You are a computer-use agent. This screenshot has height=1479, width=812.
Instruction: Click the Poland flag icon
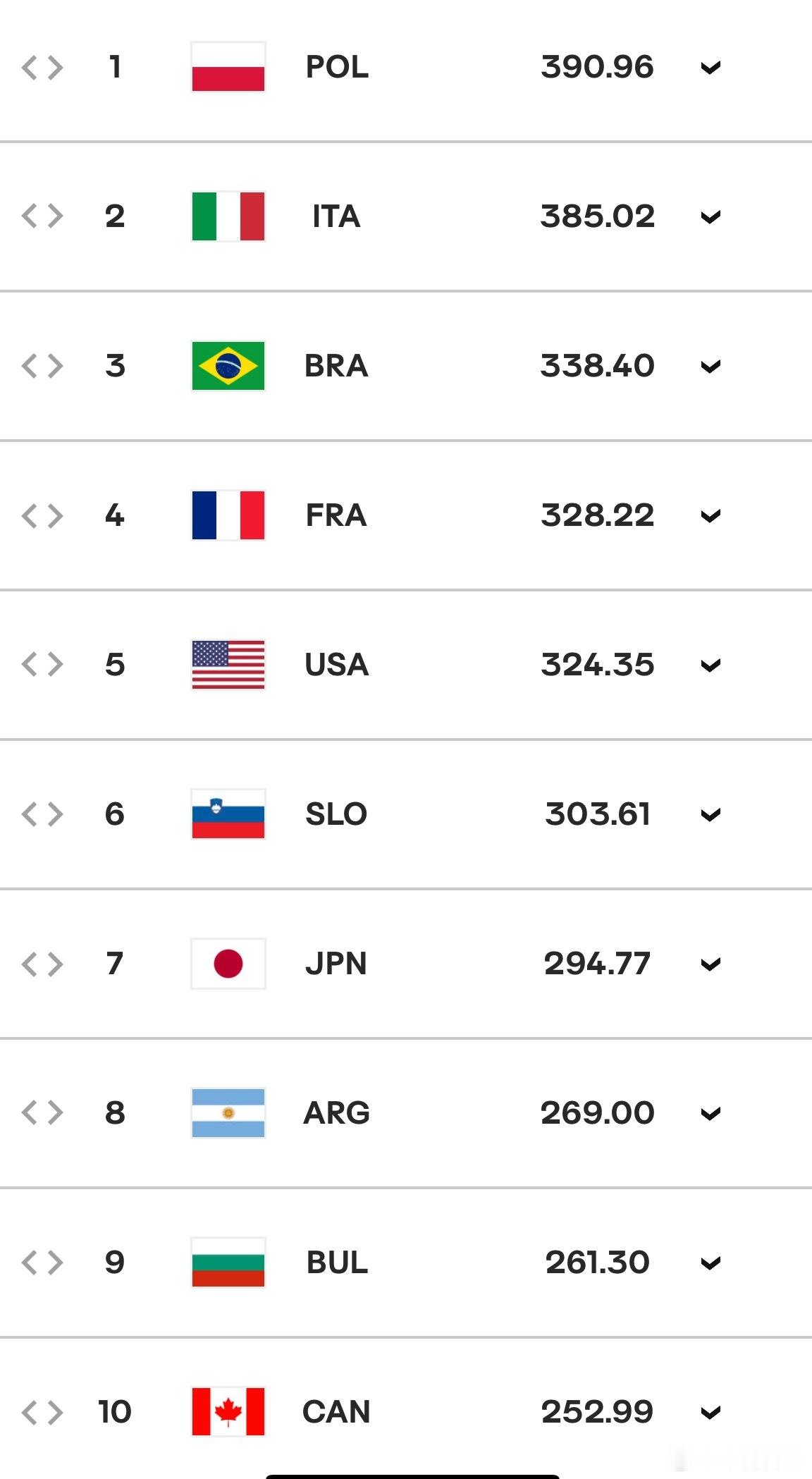point(228,67)
